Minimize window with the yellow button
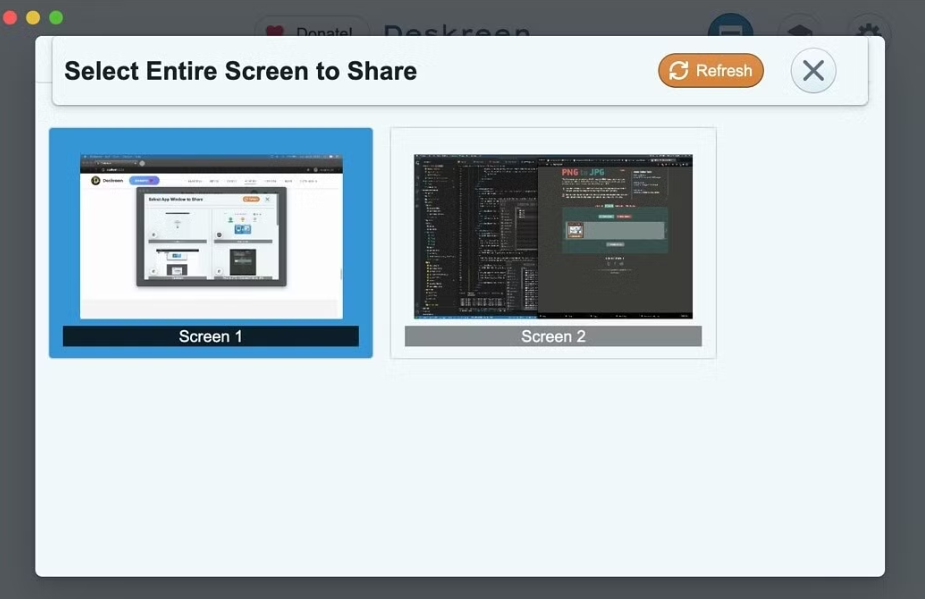The width and height of the screenshot is (925, 599). click(x=33, y=18)
